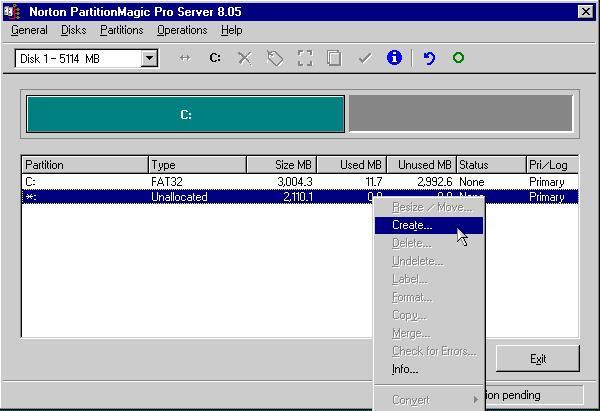Click Format... in the context menu
The image size is (600, 411).
(429, 297)
